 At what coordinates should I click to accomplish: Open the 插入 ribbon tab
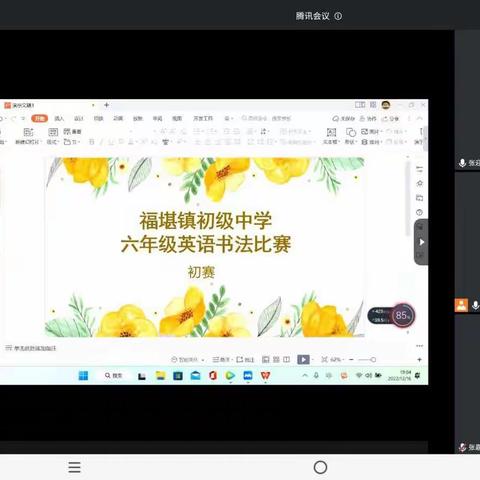point(59,118)
